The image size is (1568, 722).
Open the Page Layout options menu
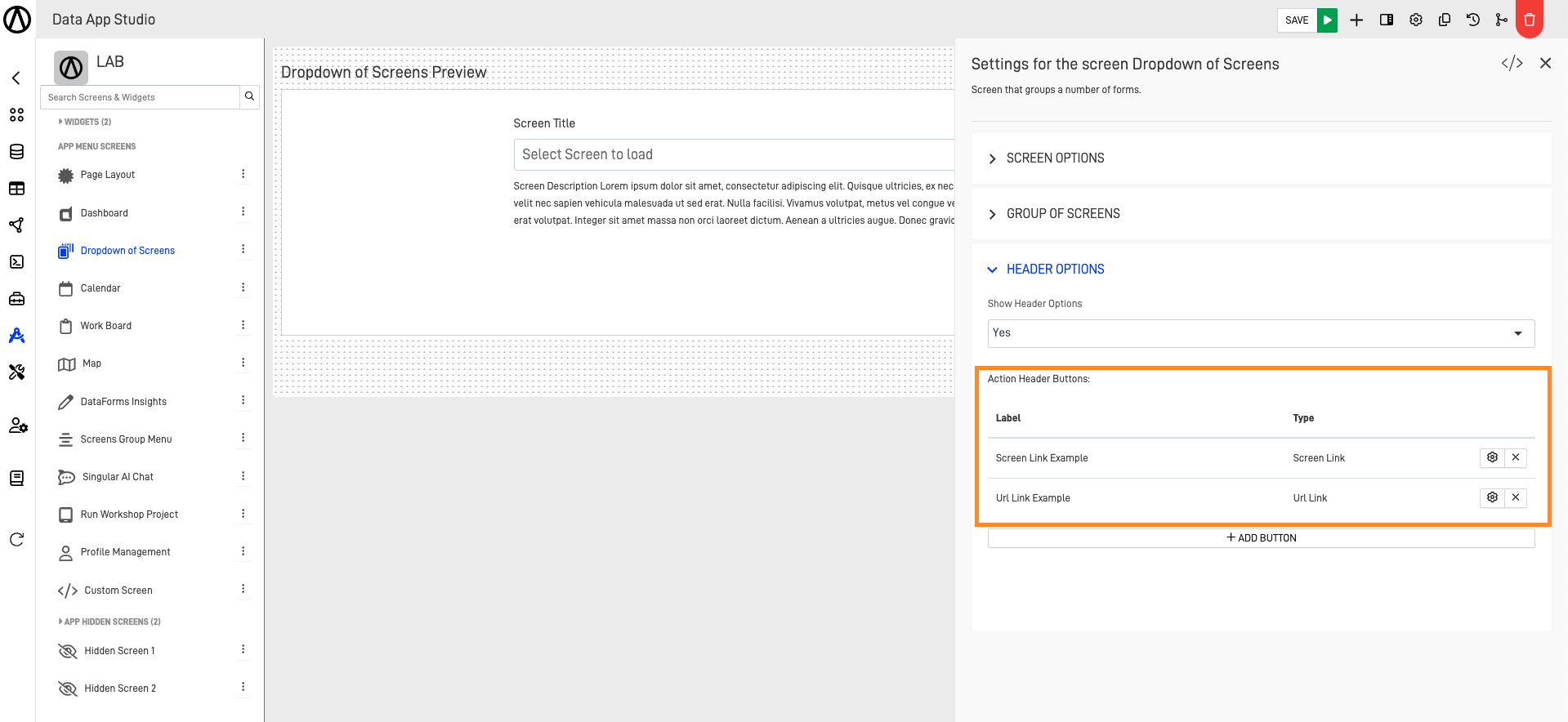click(x=243, y=174)
